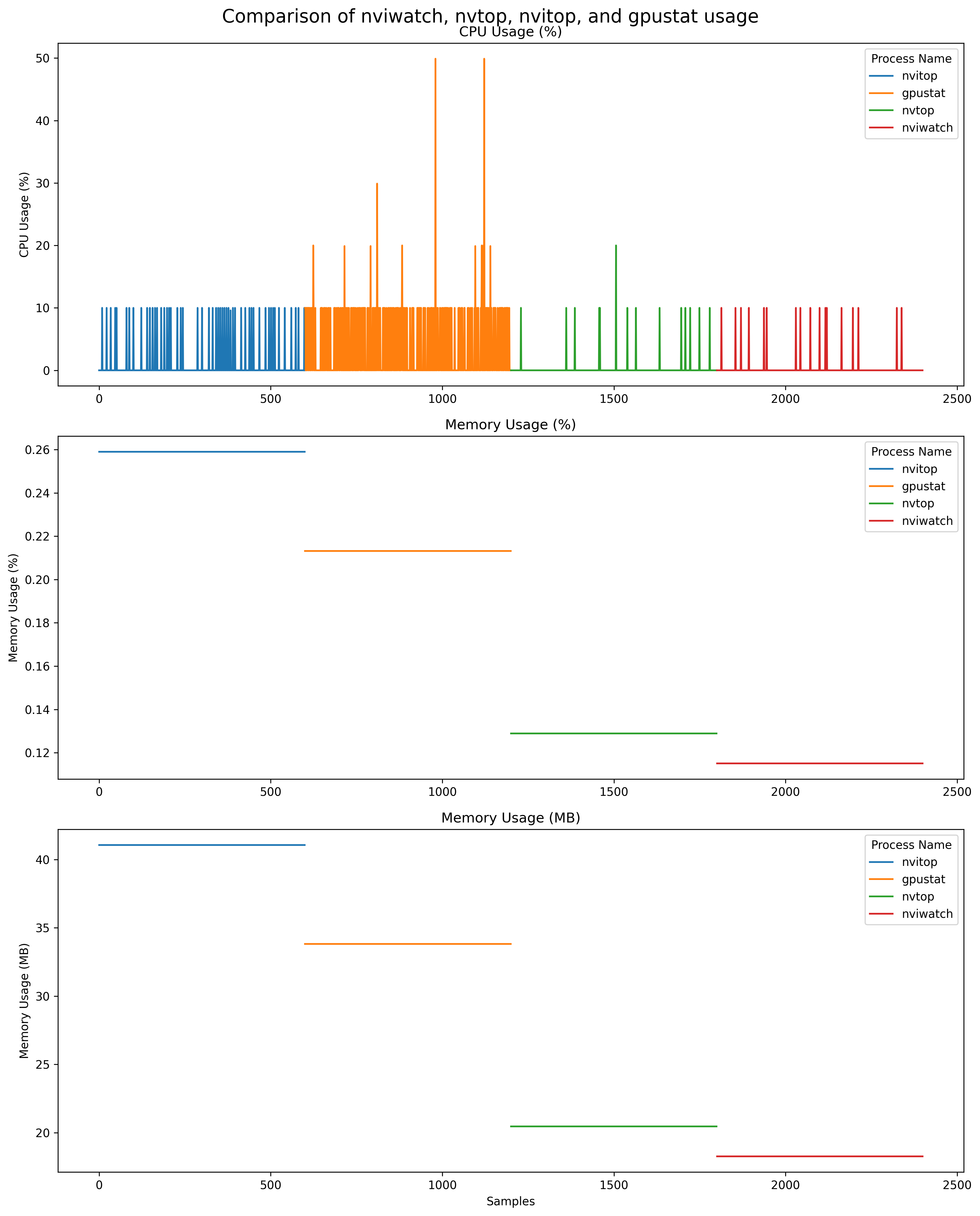Click the 'Process Name' legend title in CPU chart
This screenshot has width=980, height=1216.
[x=911, y=59]
